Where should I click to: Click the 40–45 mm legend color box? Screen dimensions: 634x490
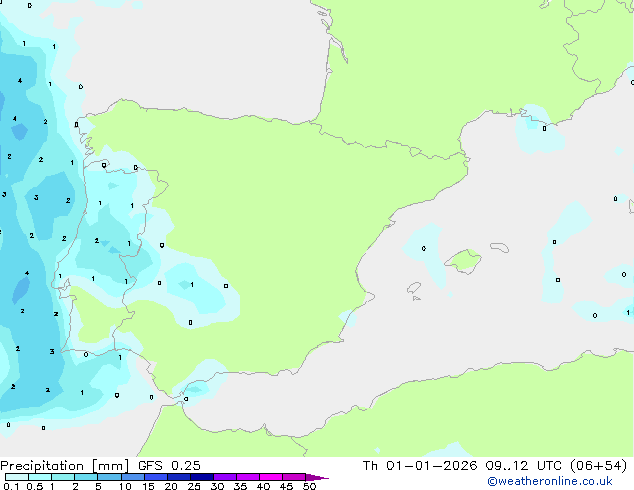(x=271, y=477)
